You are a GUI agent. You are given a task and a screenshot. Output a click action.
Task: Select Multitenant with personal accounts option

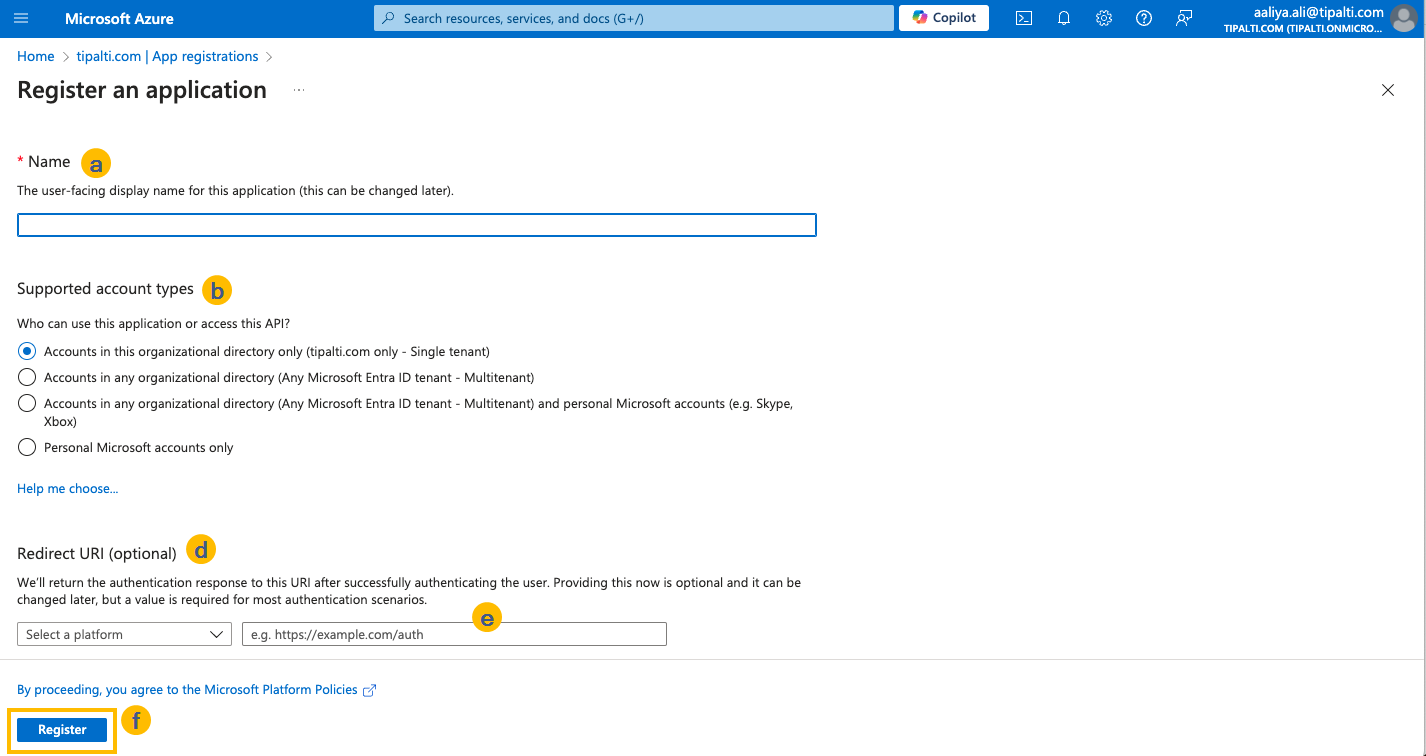point(26,403)
